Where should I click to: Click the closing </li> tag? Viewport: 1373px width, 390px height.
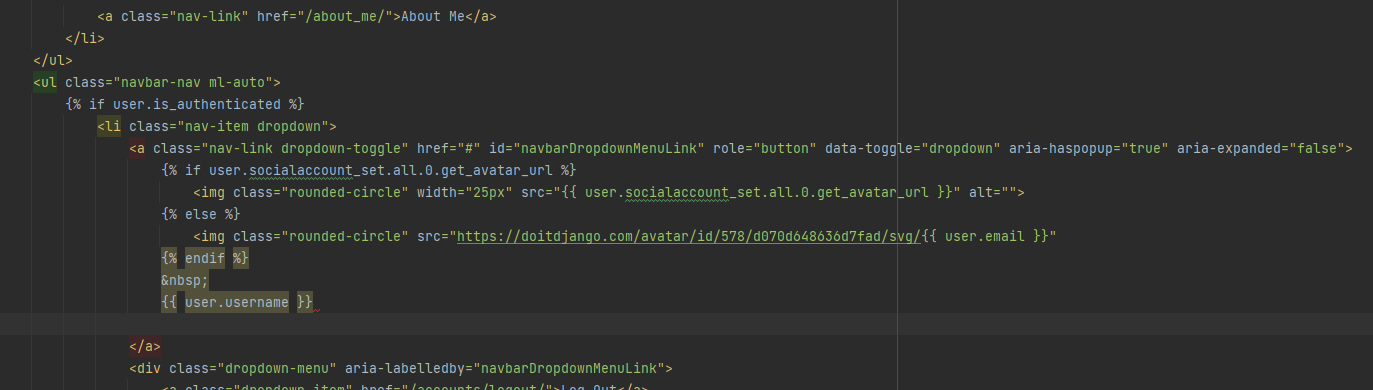tap(85, 39)
